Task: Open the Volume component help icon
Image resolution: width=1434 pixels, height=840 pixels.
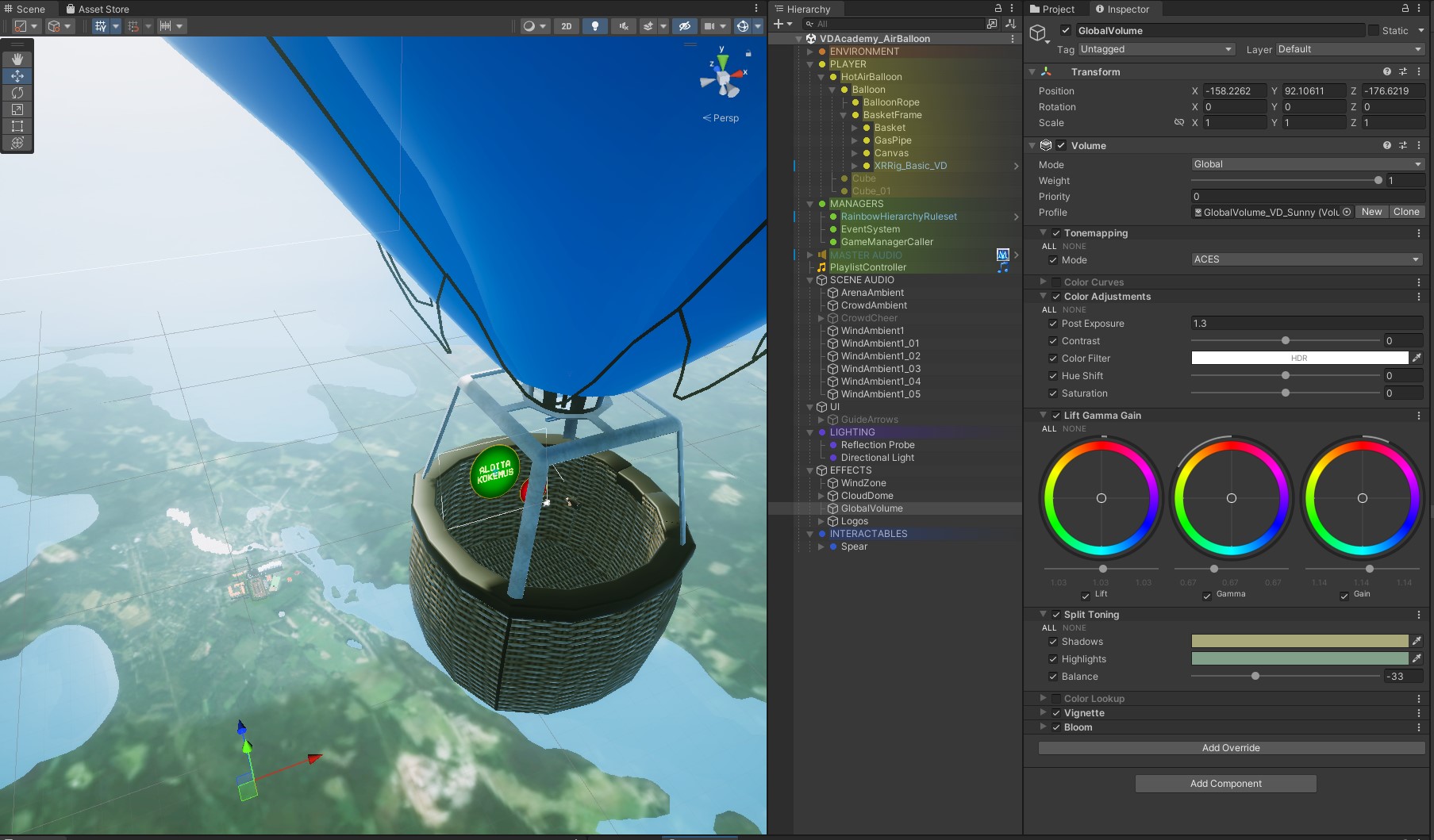Action: [x=1386, y=146]
